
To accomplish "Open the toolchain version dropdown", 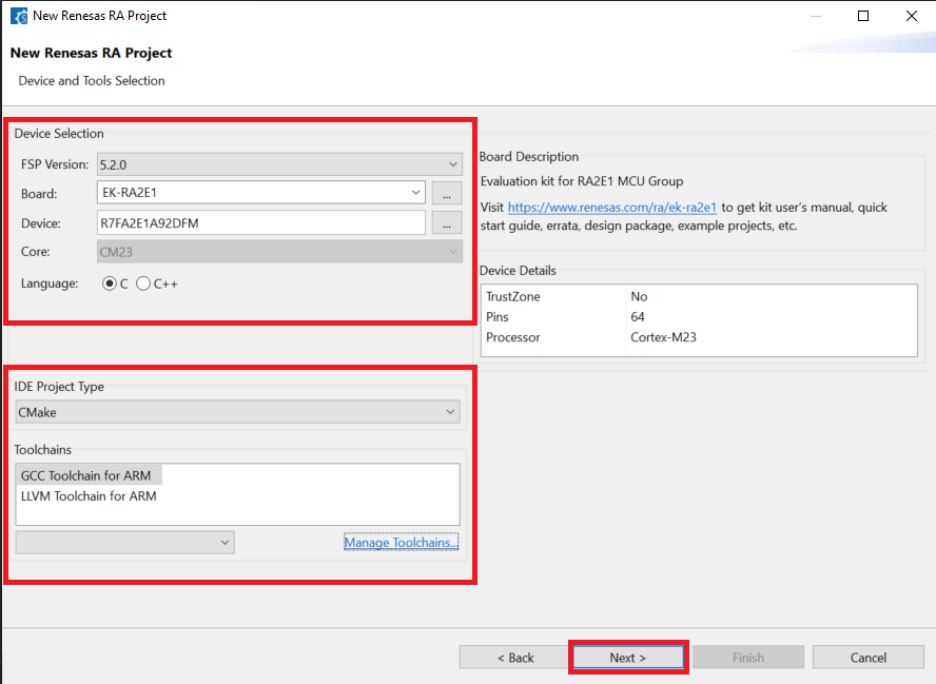I will [x=125, y=542].
